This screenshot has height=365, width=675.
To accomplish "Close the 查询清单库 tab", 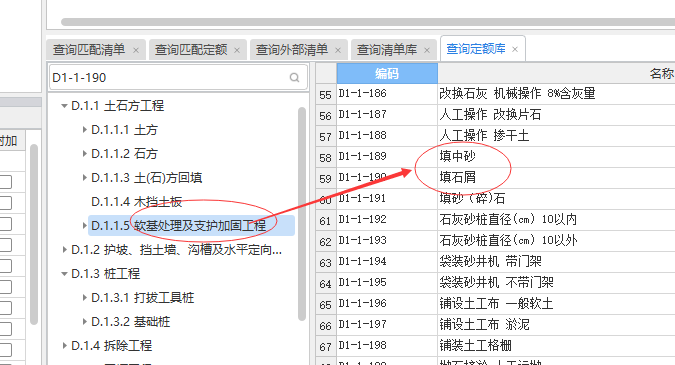I will click(427, 50).
